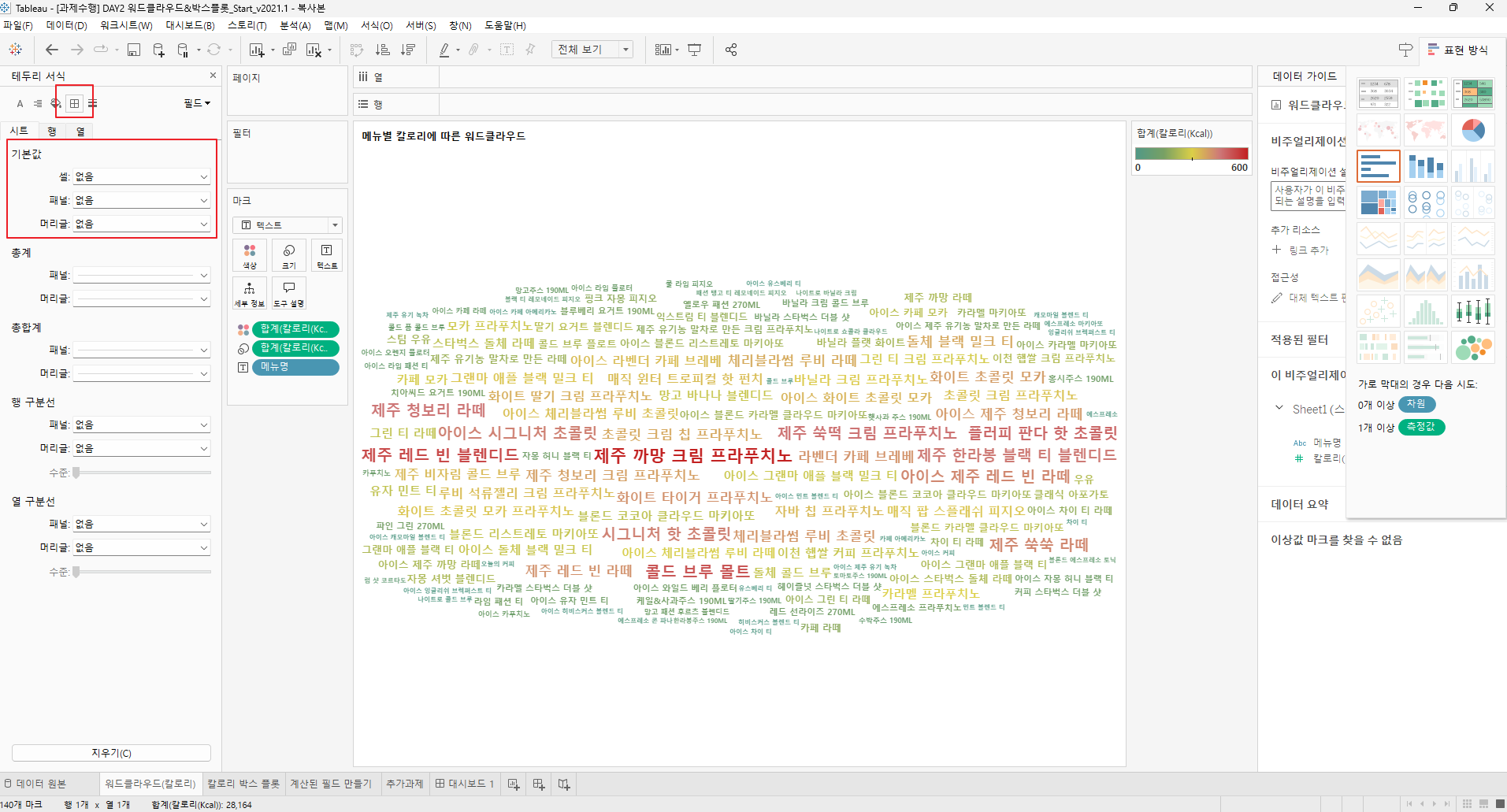The image size is (1507, 812).
Task: Open the font format icon
Action: click(x=20, y=103)
